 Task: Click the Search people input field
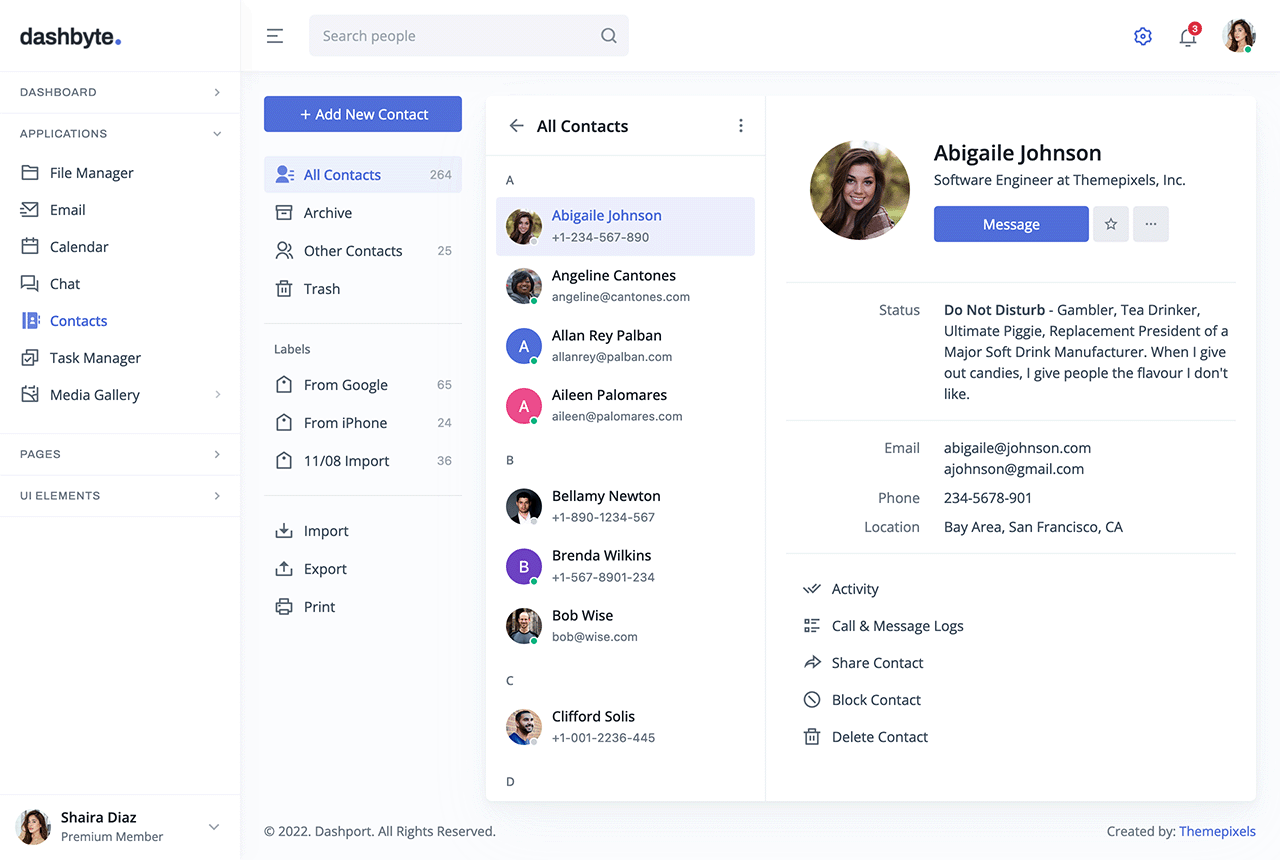[455, 36]
